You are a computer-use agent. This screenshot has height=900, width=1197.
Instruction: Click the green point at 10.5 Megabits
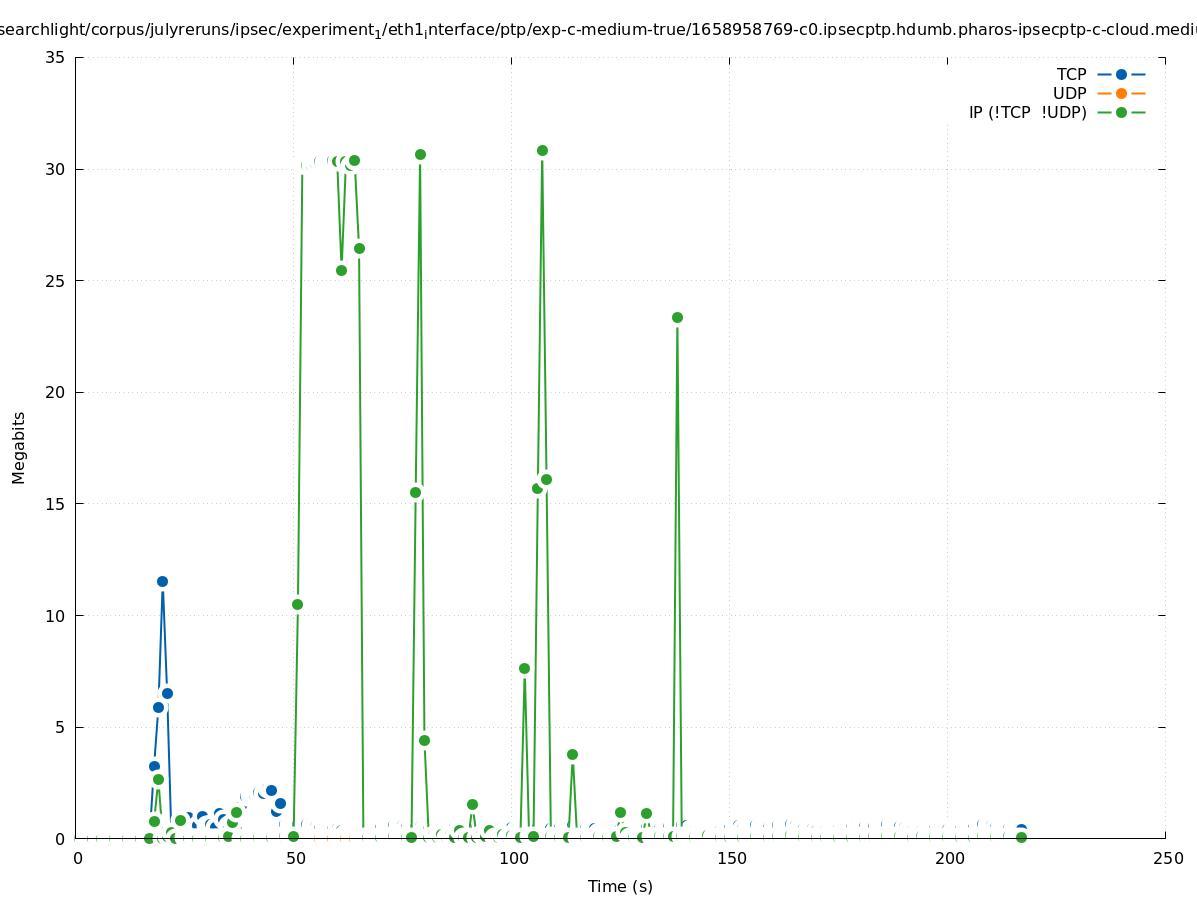point(297,604)
